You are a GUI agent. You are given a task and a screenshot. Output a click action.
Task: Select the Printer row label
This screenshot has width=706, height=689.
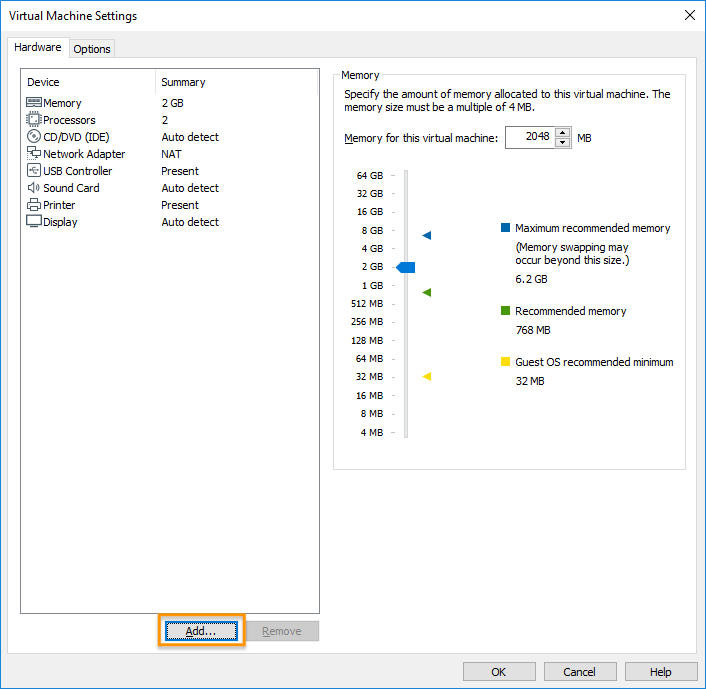coord(59,205)
